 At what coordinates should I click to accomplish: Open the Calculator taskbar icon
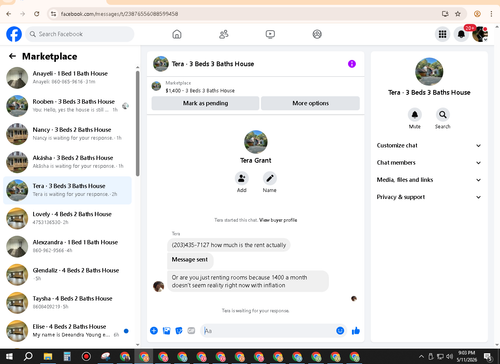67,356
